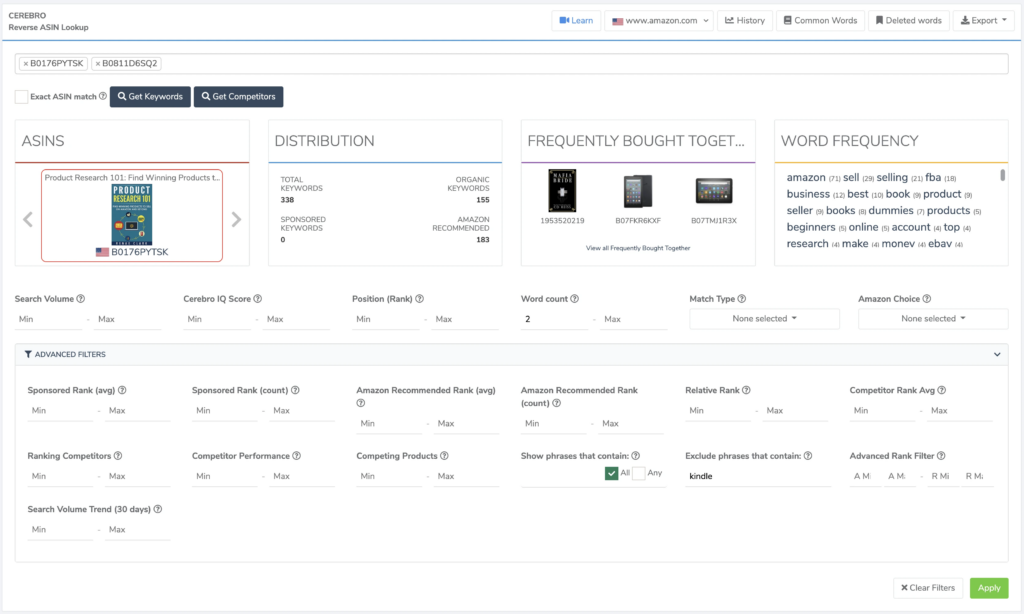Click the word 'fba' in Word Frequency
This screenshot has height=614, width=1024.
pyautogui.click(x=933, y=178)
